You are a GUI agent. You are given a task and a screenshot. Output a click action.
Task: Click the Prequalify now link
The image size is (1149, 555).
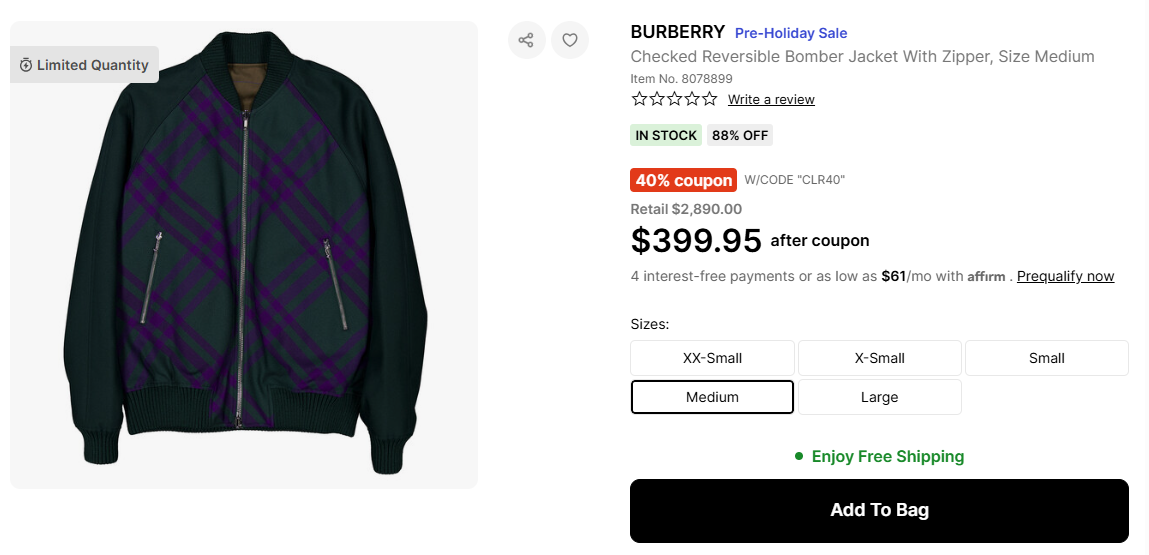[1065, 276]
